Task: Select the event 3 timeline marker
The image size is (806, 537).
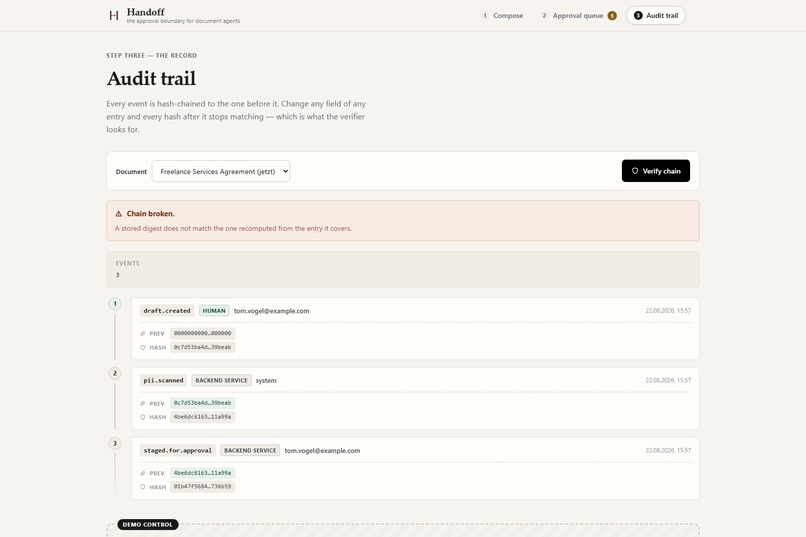Action: (x=115, y=443)
